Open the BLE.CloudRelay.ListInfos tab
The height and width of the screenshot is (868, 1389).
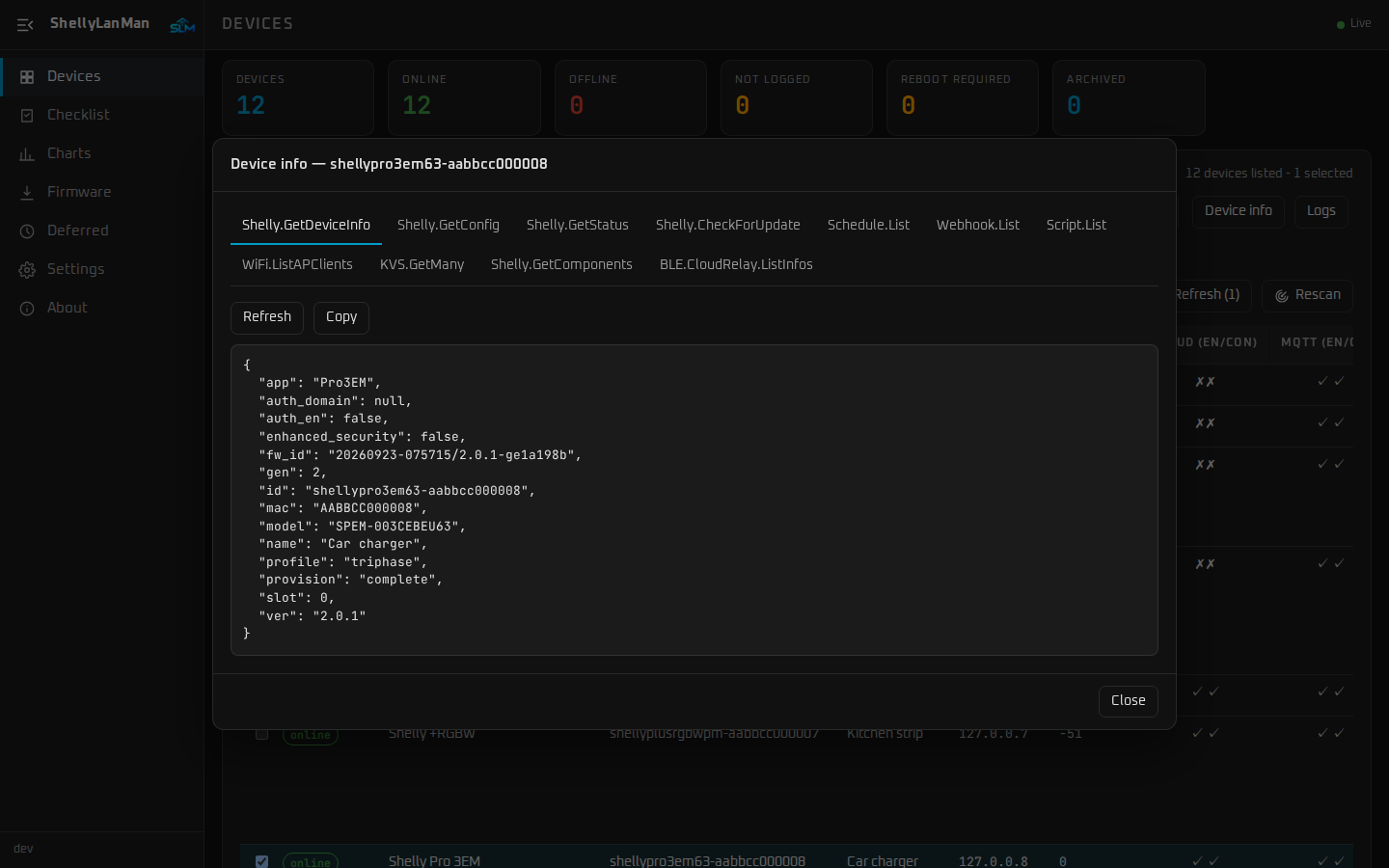(736, 264)
